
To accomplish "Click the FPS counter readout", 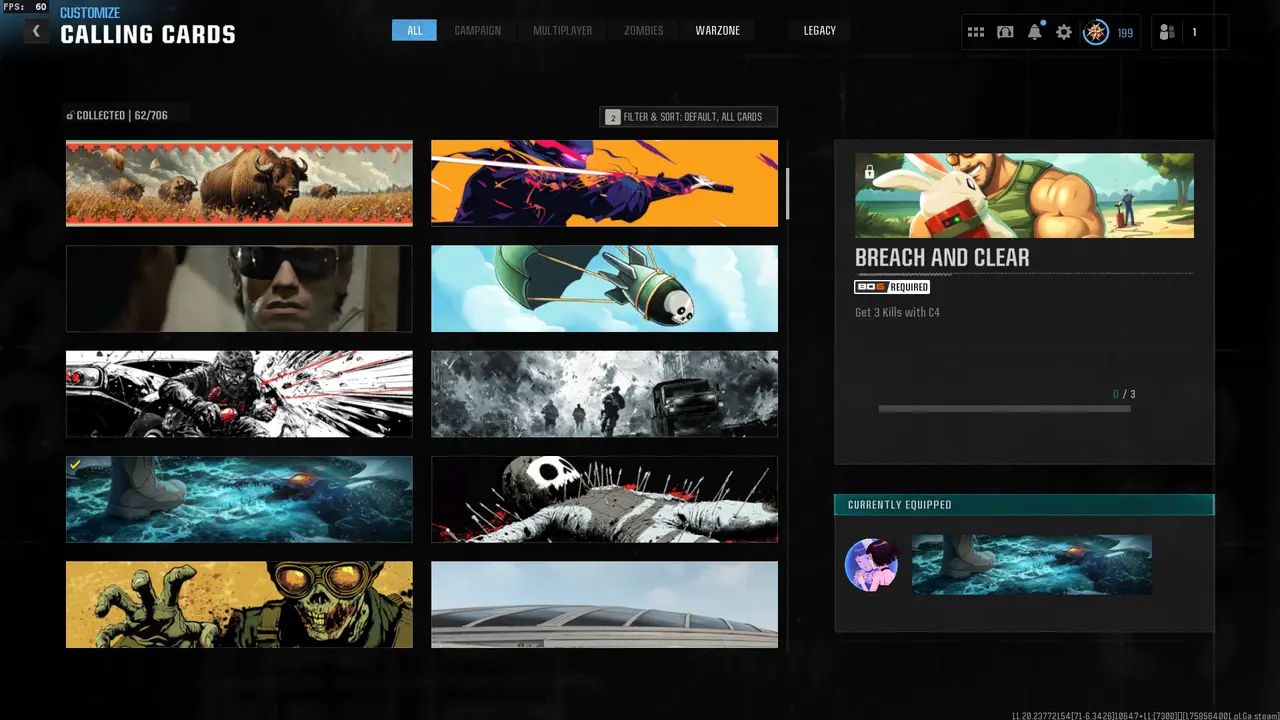I will [25, 7].
